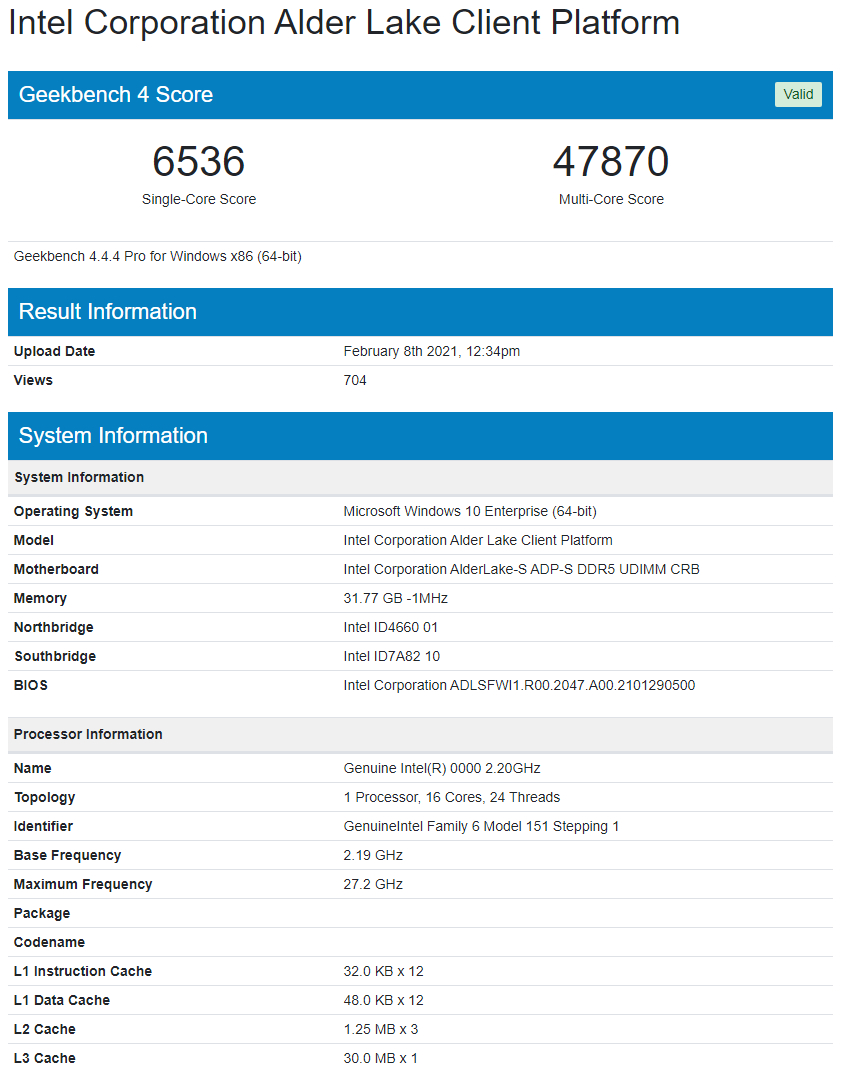Select the page title Alder Lake Client Platform
Viewport: 842px width, 1074px height.
344,23
